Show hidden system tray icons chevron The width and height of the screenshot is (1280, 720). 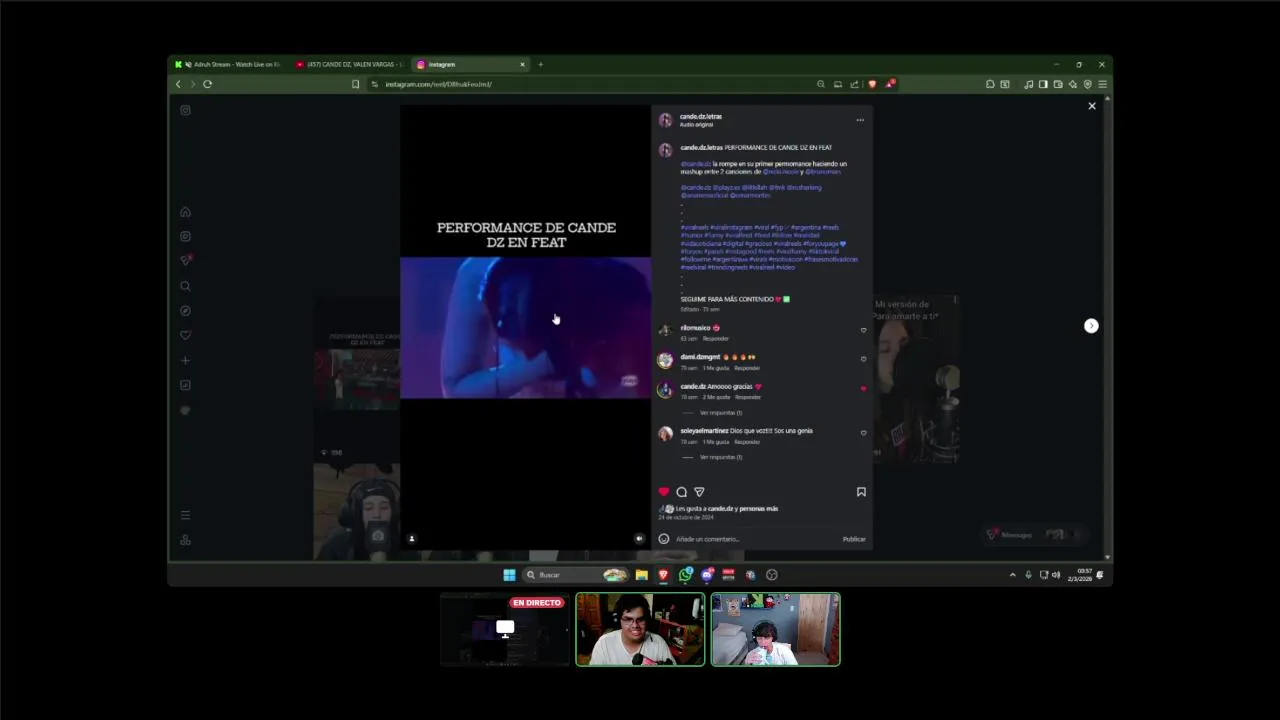(x=1012, y=575)
